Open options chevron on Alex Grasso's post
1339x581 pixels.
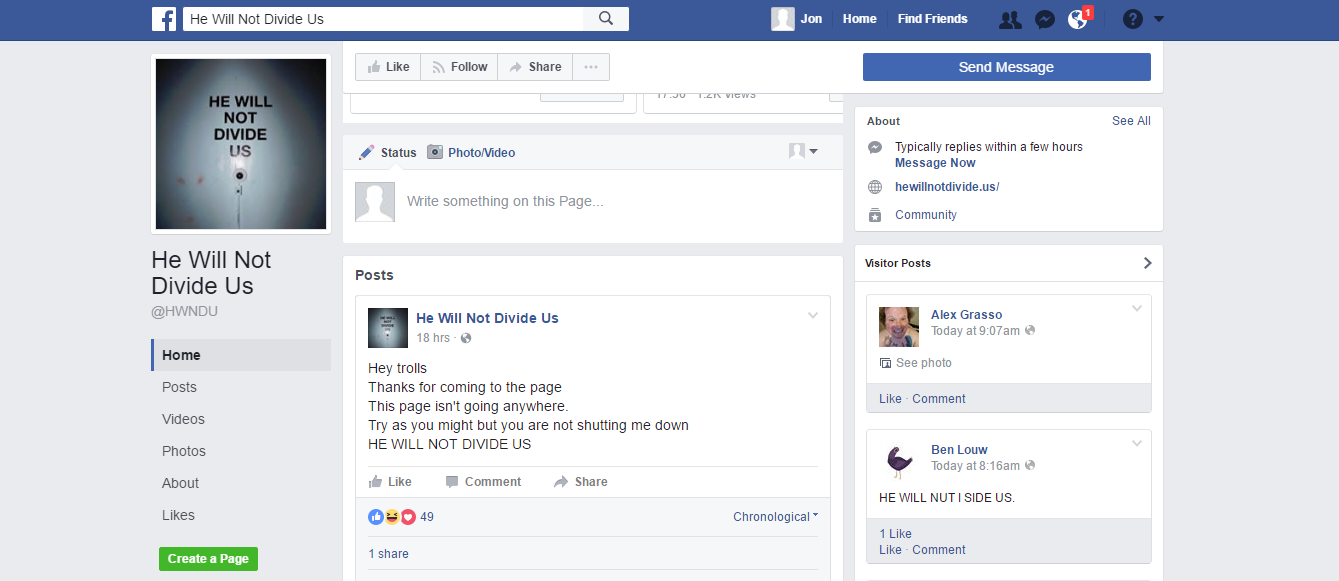pos(1136,308)
